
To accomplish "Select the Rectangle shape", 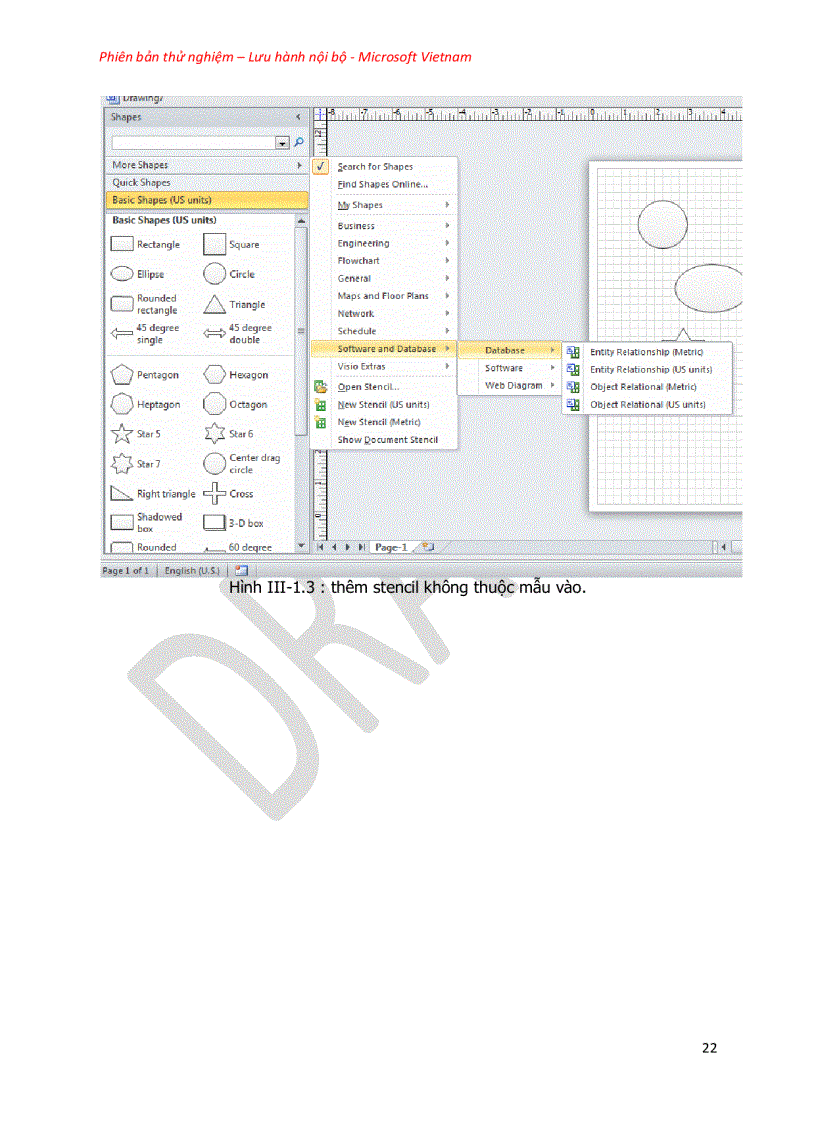I will 121,243.
